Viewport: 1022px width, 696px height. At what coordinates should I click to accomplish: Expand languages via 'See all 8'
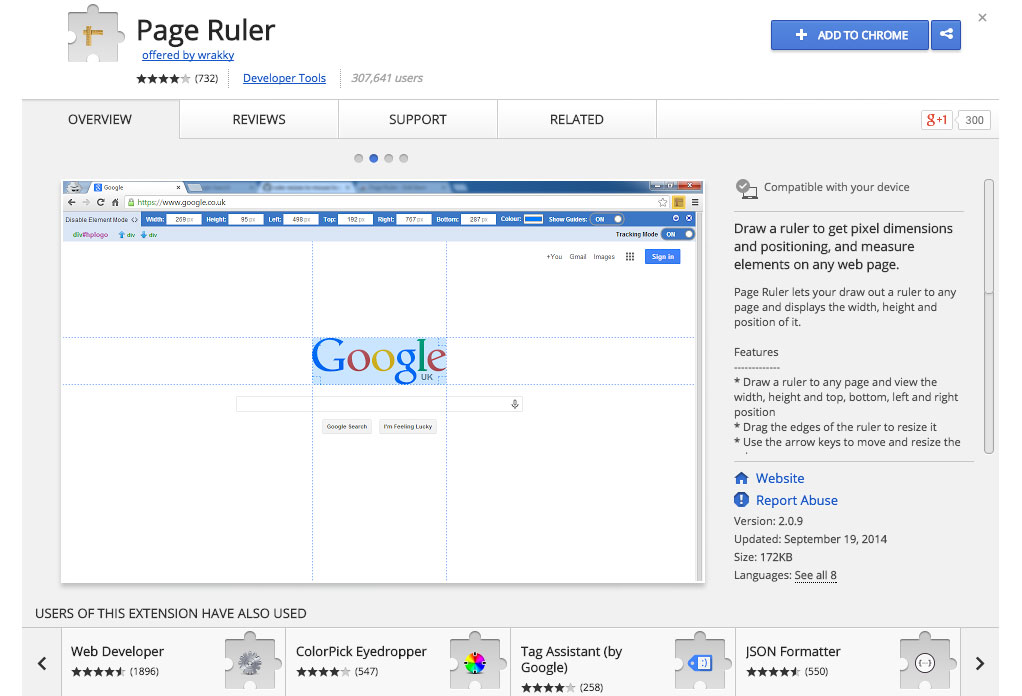click(815, 575)
